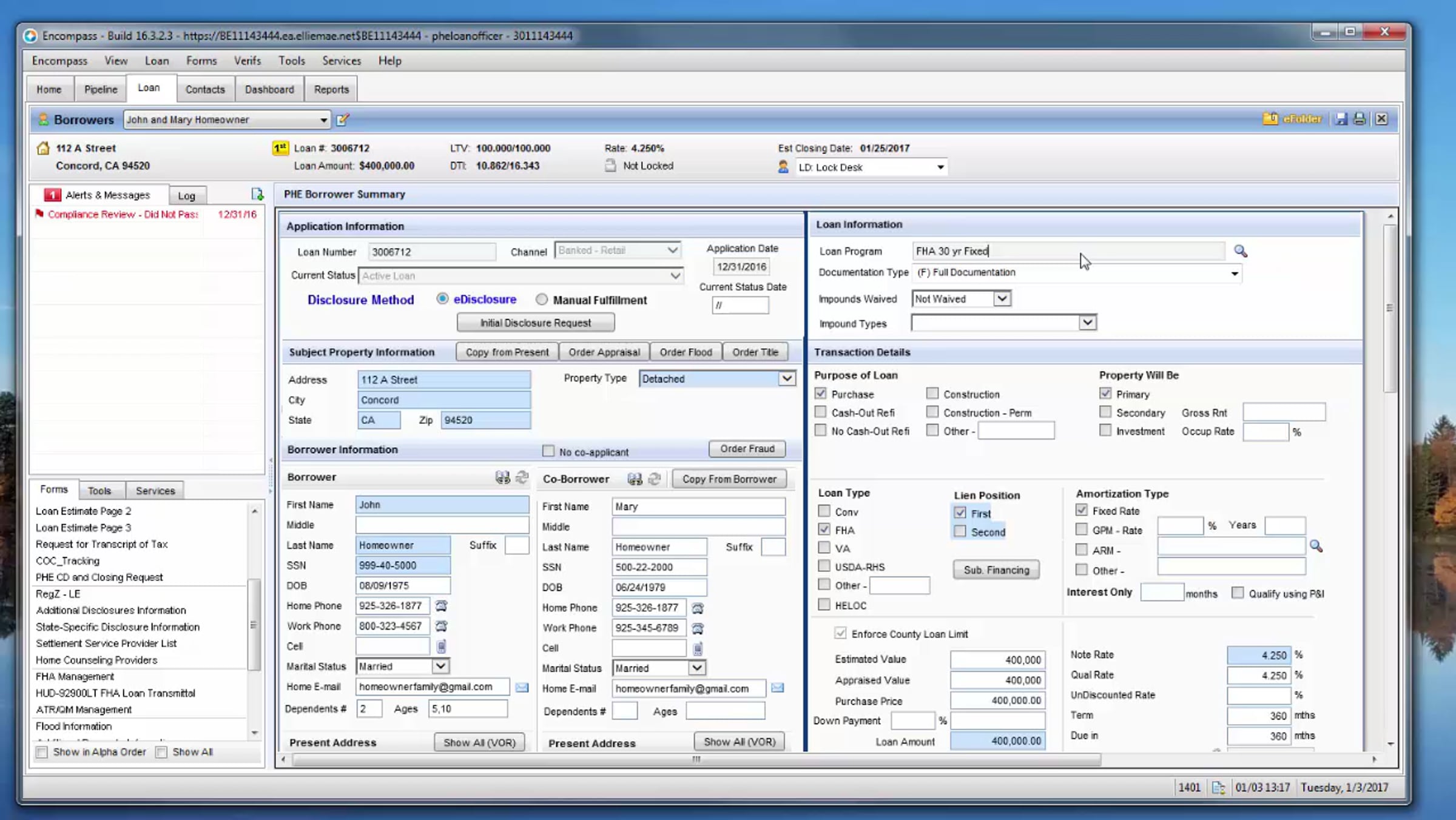Open the Impounds Waived dropdown

click(x=1002, y=298)
